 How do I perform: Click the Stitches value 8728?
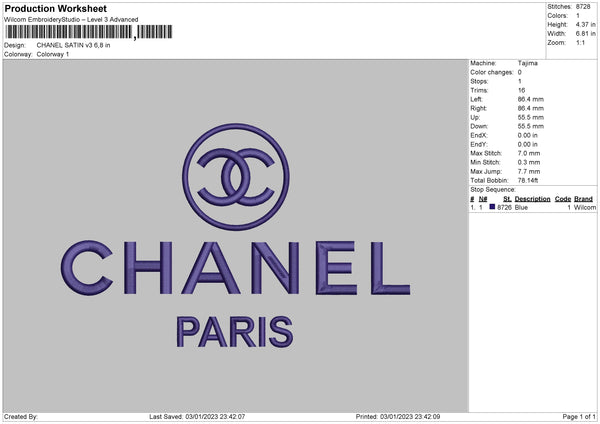click(583, 7)
